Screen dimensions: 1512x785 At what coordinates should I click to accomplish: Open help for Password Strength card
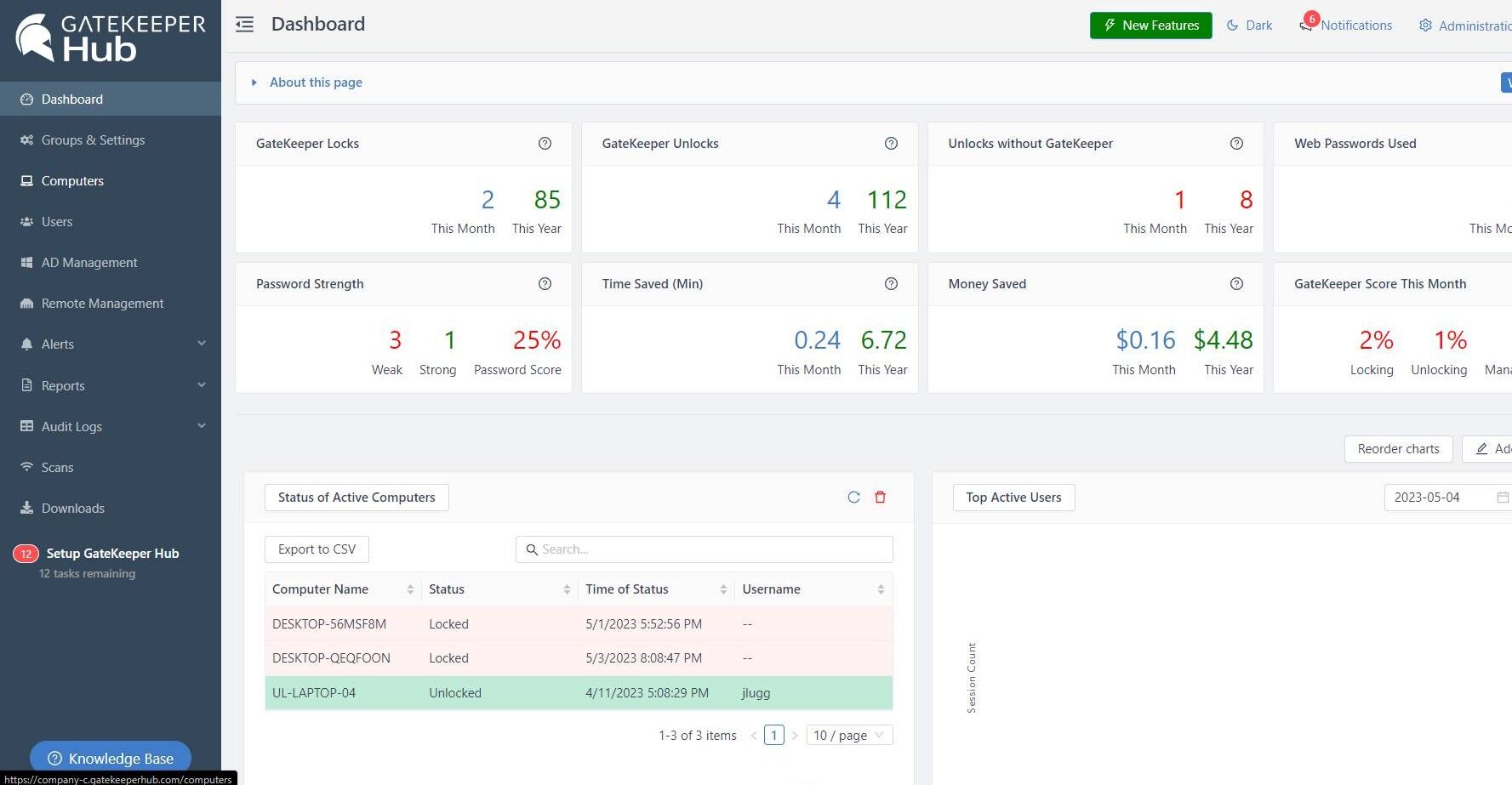pyautogui.click(x=545, y=284)
